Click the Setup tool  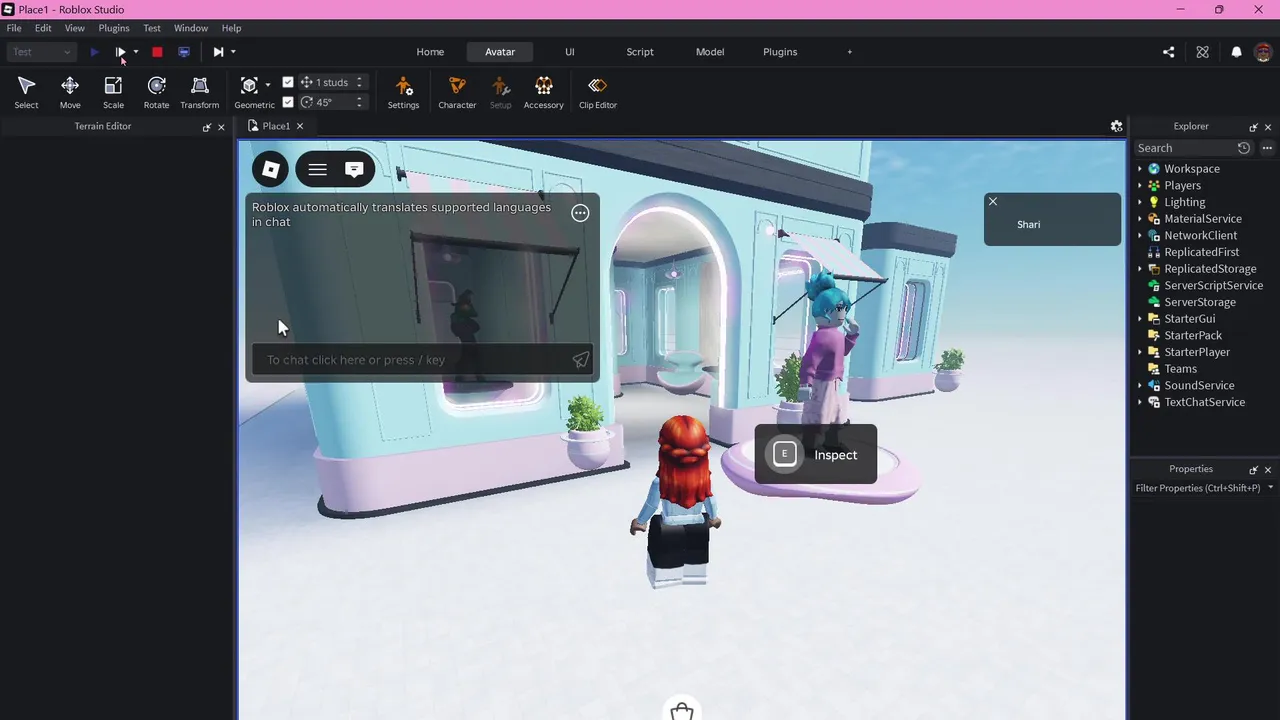[x=500, y=92]
